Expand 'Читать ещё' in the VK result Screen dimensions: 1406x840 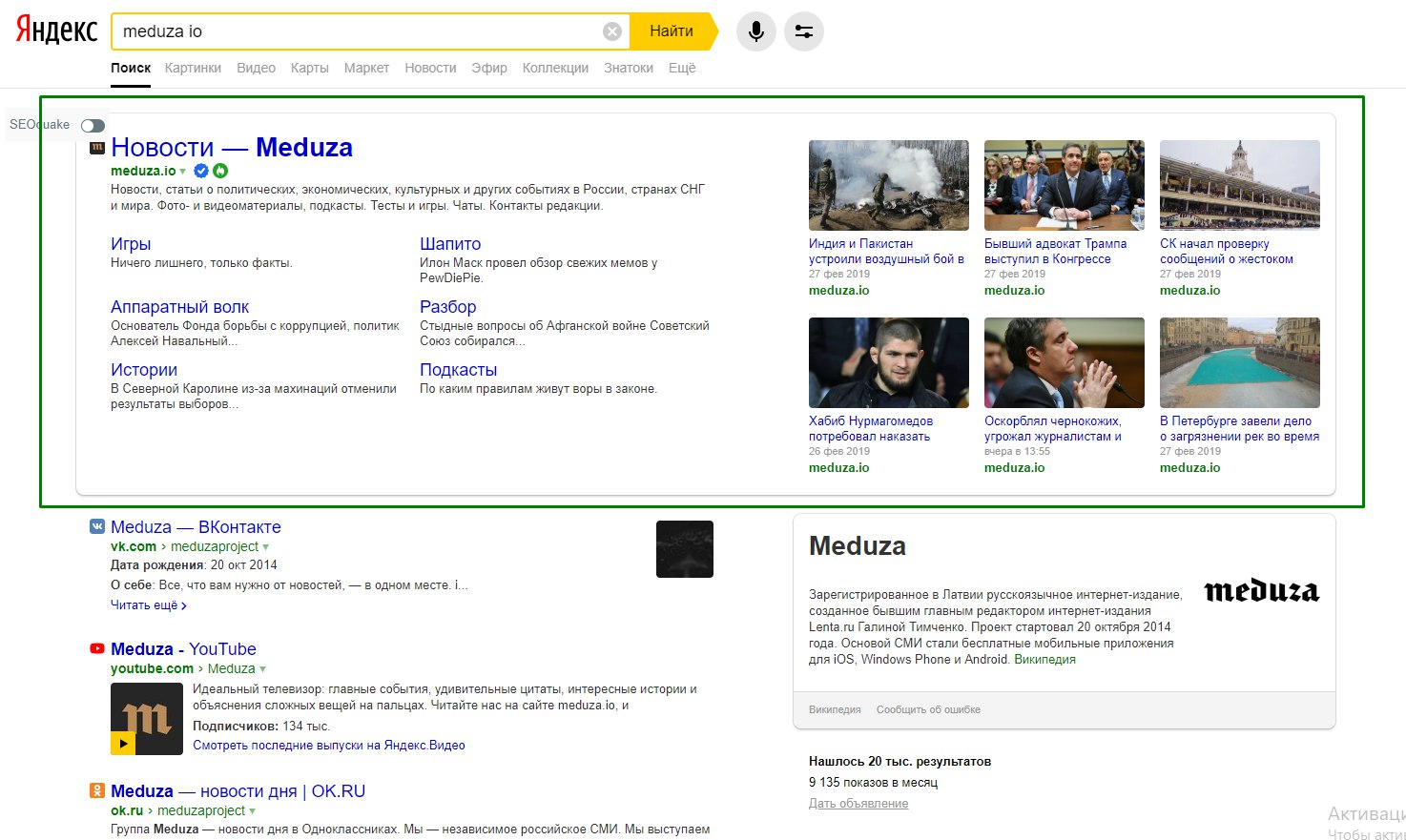pyautogui.click(x=149, y=604)
